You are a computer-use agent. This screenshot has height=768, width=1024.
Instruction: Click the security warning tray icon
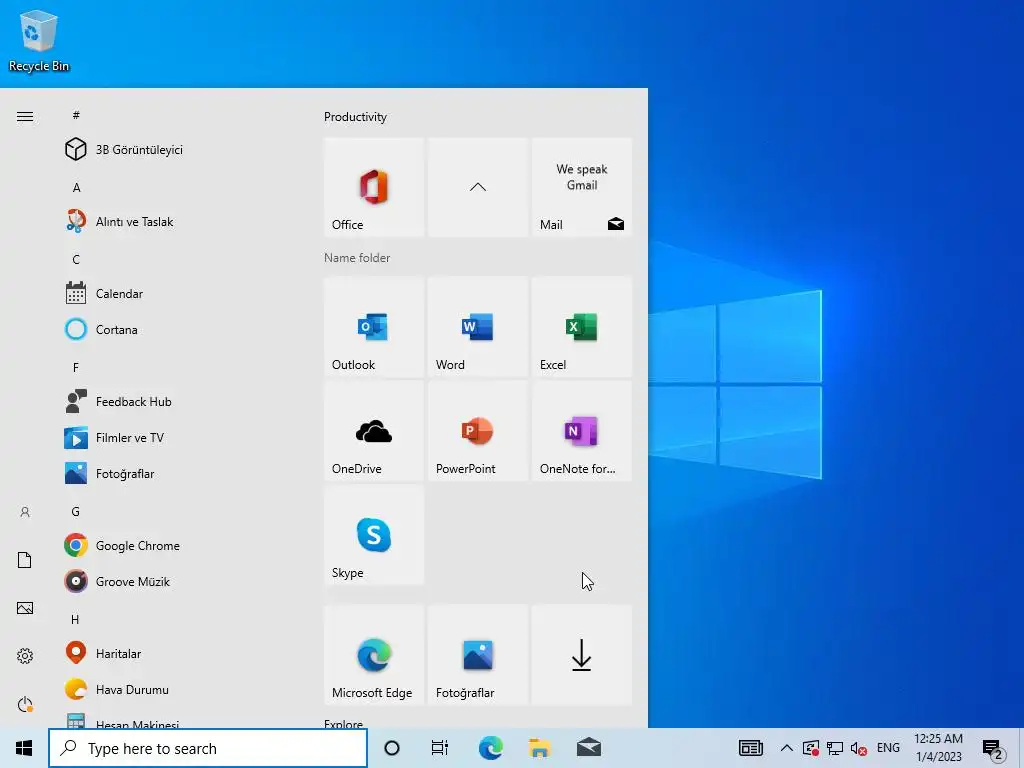(810, 748)
